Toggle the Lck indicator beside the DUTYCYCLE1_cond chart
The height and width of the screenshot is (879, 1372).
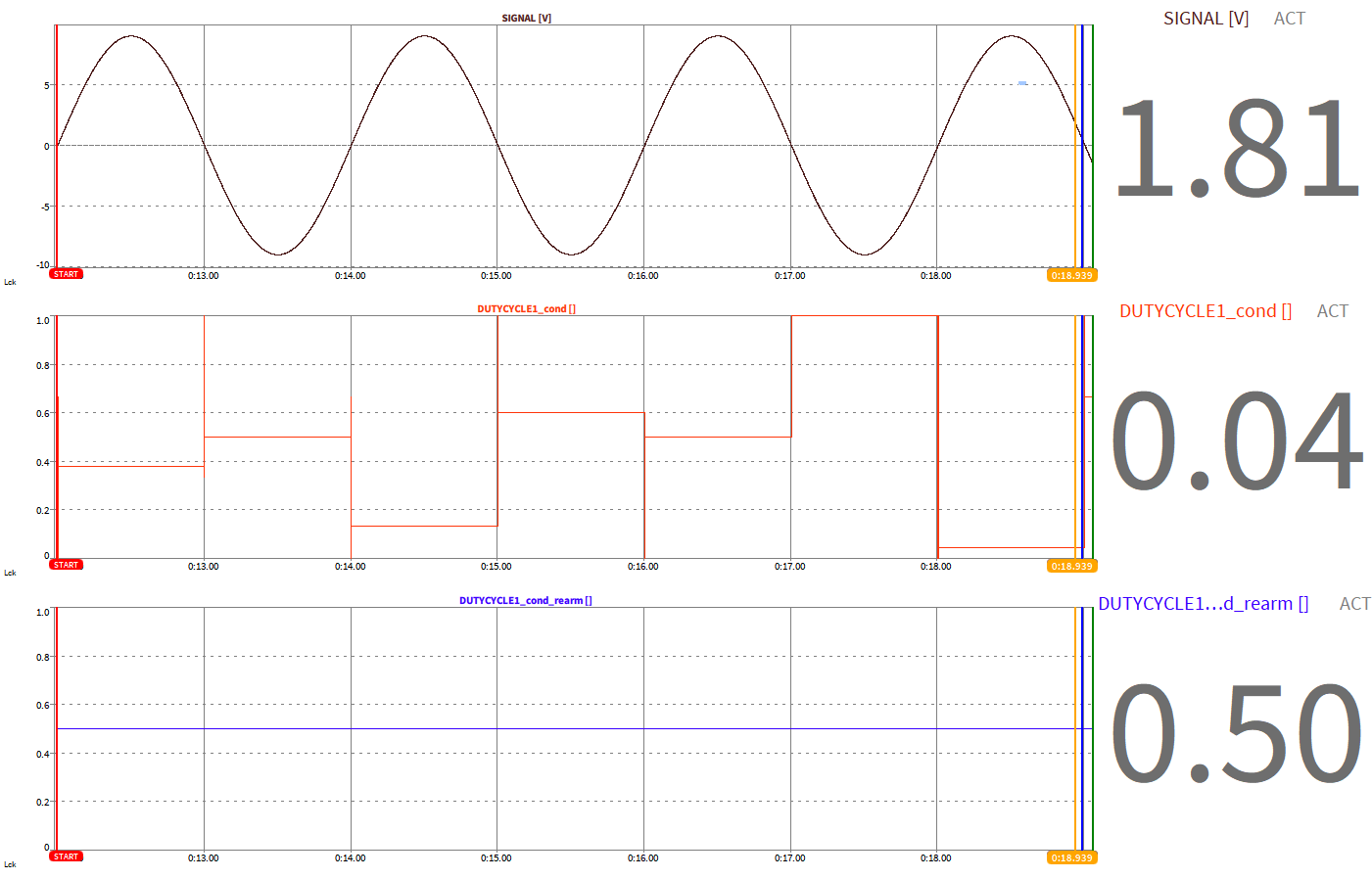tap(10, 573)
